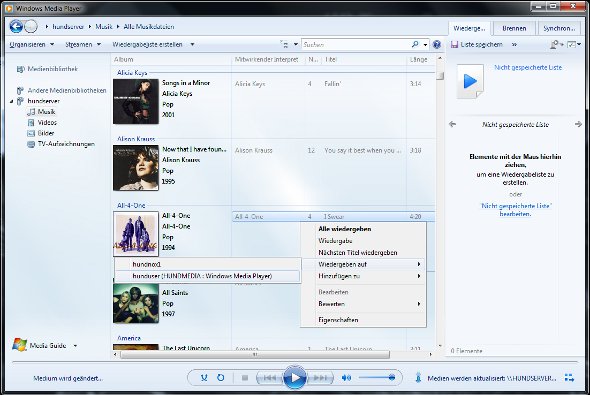
Task: Open Andere Medienbibliotheken
Action: click(67, 90)
